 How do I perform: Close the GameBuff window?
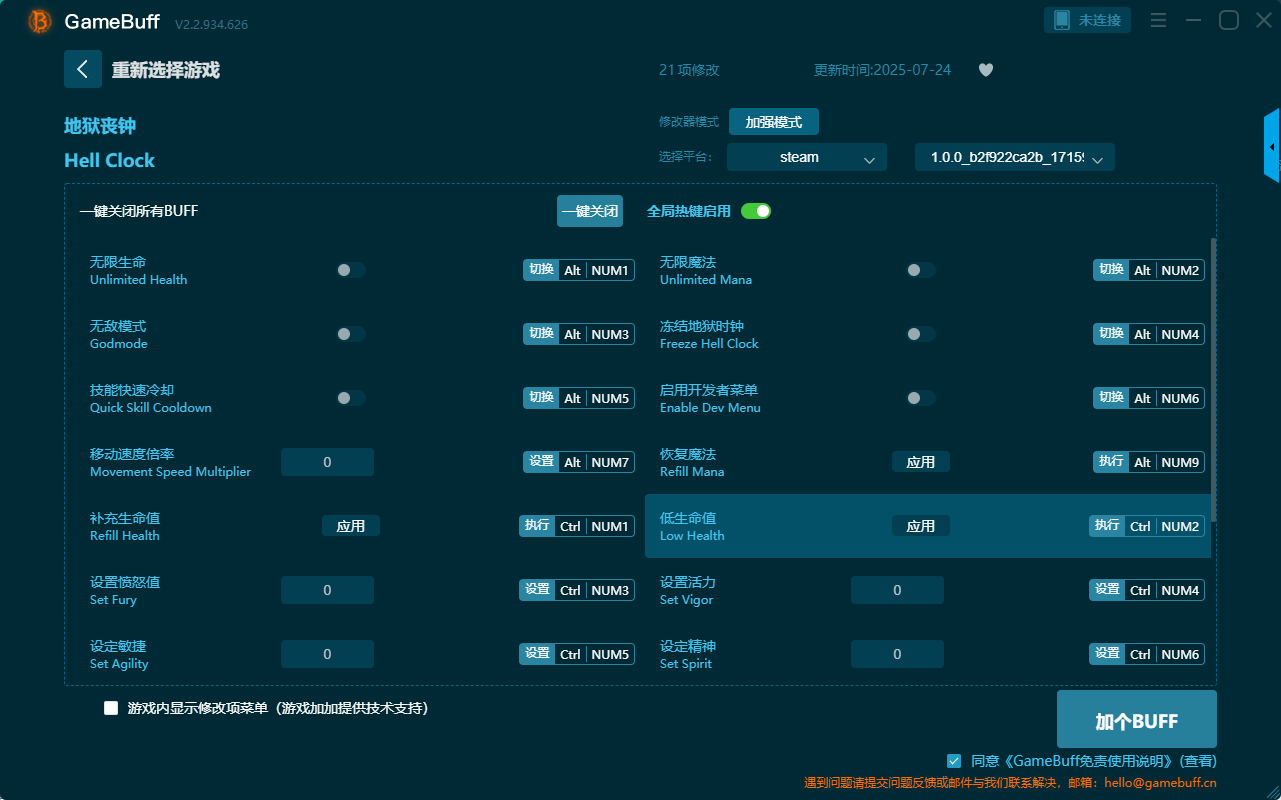[1264, 20]
